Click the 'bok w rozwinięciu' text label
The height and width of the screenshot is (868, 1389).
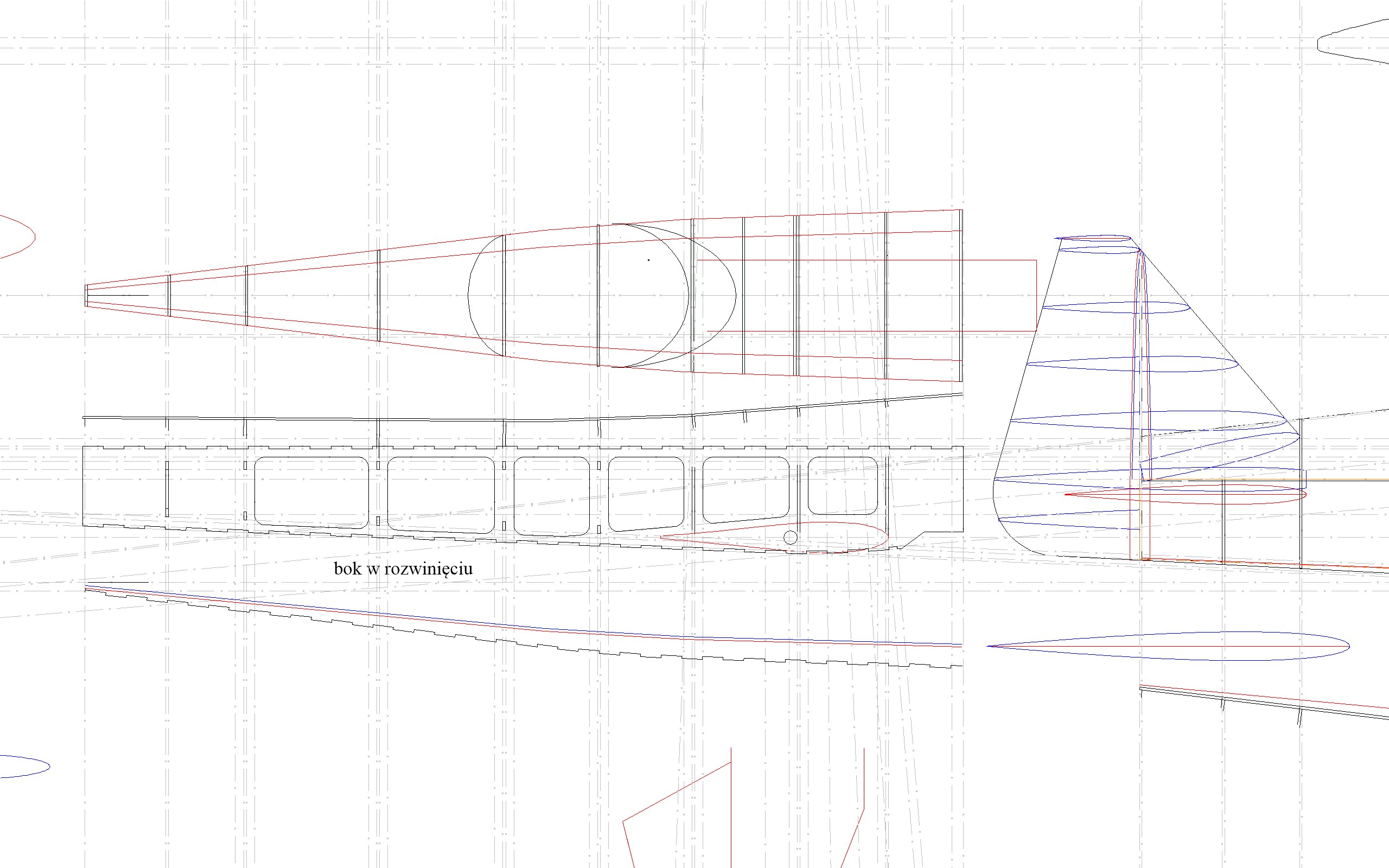point(403,569)
